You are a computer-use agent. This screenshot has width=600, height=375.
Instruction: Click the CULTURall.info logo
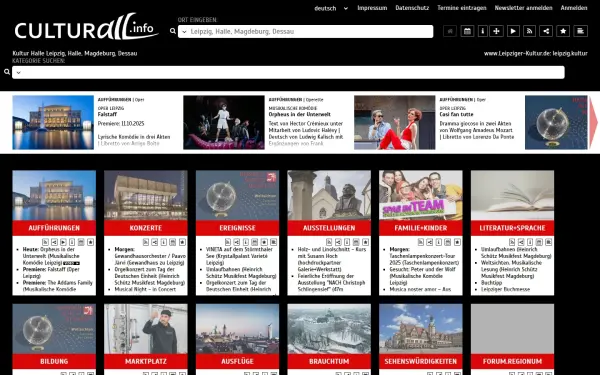[86, 28]
